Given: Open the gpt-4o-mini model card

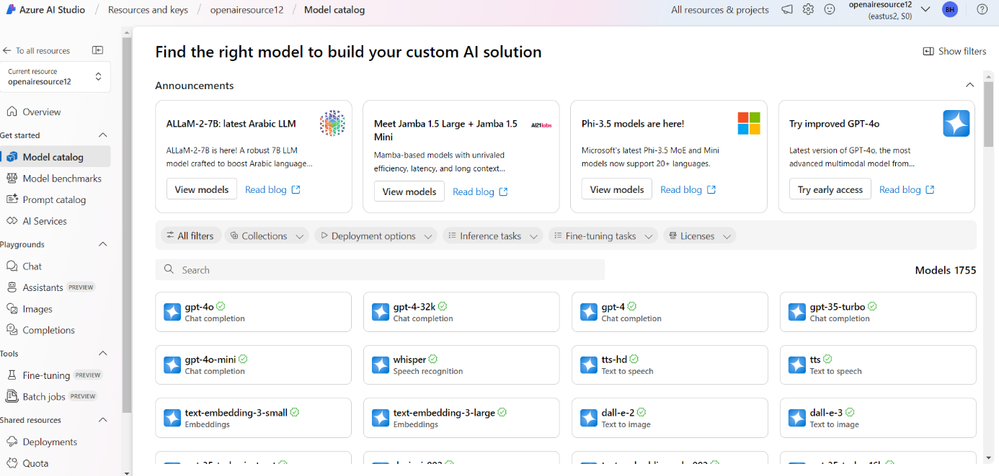Looking at the screenshot, I should coord(253,365).
